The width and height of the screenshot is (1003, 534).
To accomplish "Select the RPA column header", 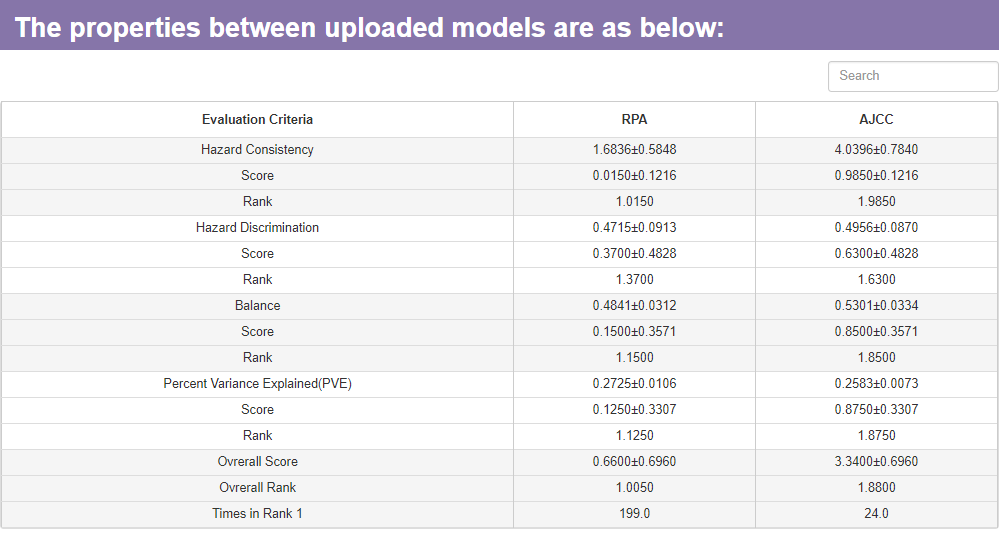I will click(x=634, y=120).
